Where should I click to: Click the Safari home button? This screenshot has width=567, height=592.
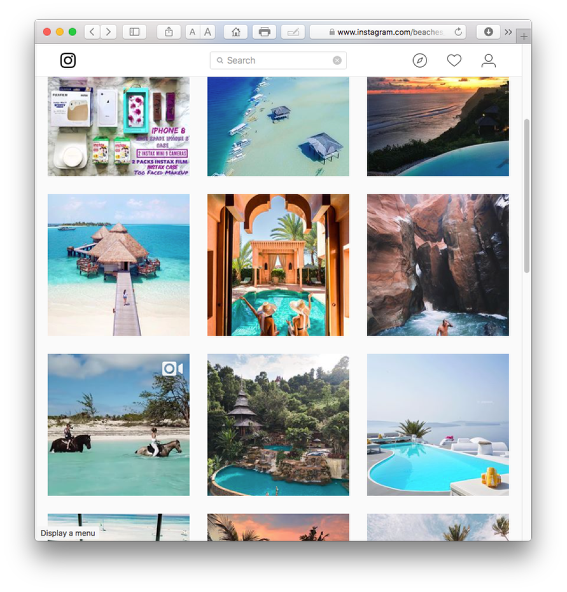[x=236, y=32]
